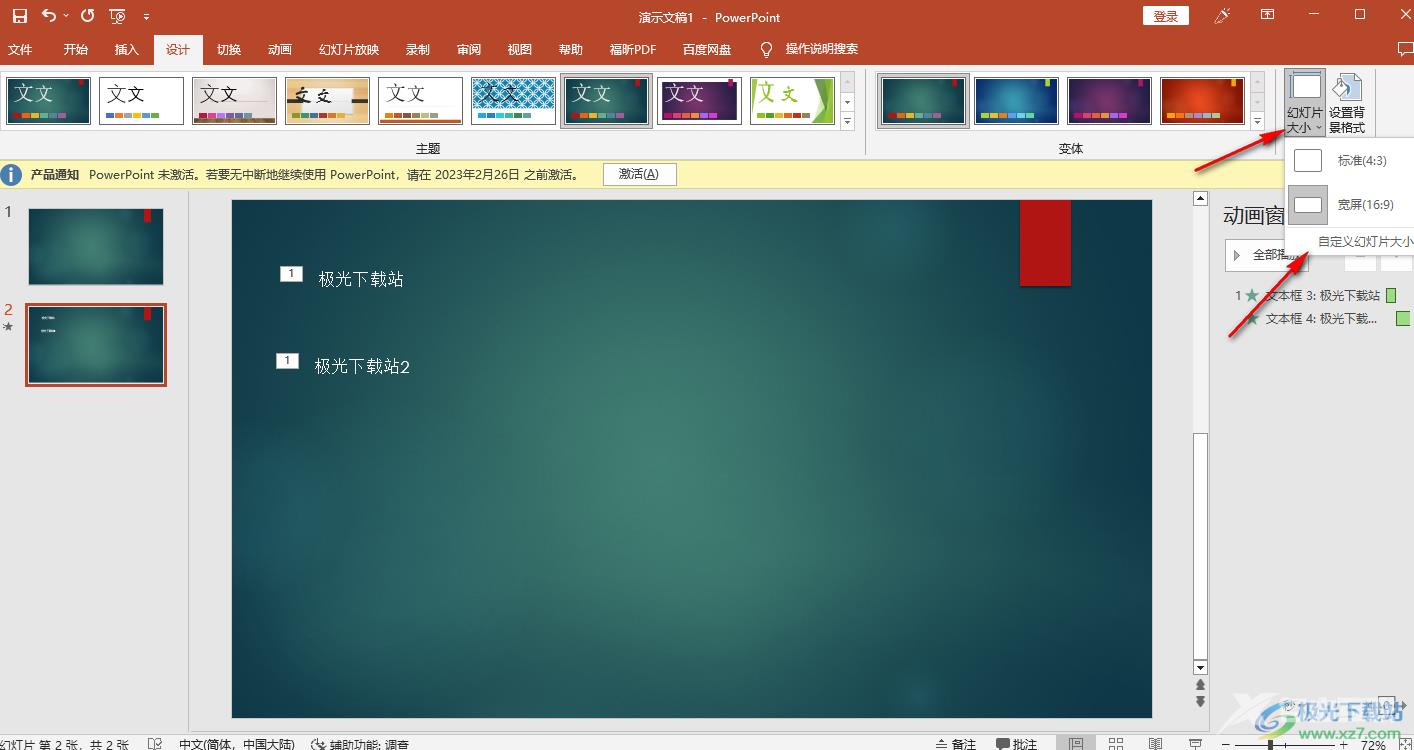Choose the purple variant thumbnail
This screenshot has height=750, width=1414.
(x=1109, y=101)
